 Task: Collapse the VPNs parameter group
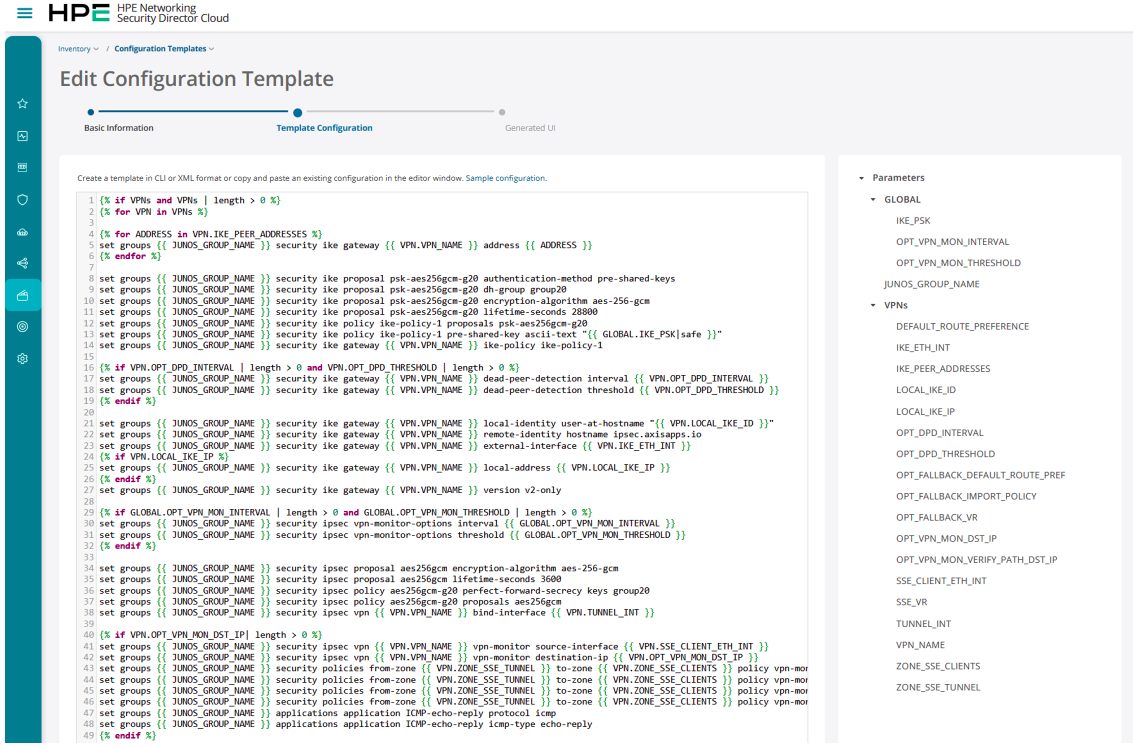coord(873,305)
